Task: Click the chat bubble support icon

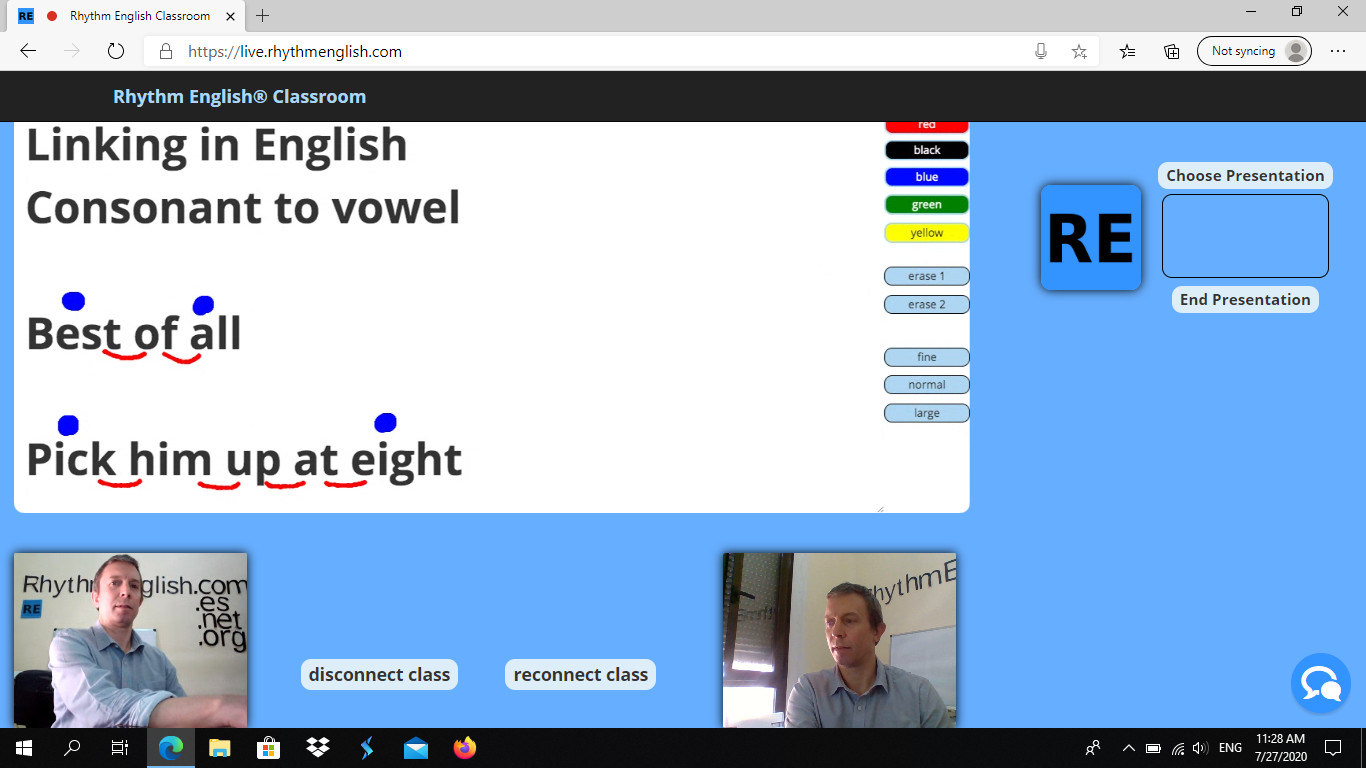Action: 1321,683
